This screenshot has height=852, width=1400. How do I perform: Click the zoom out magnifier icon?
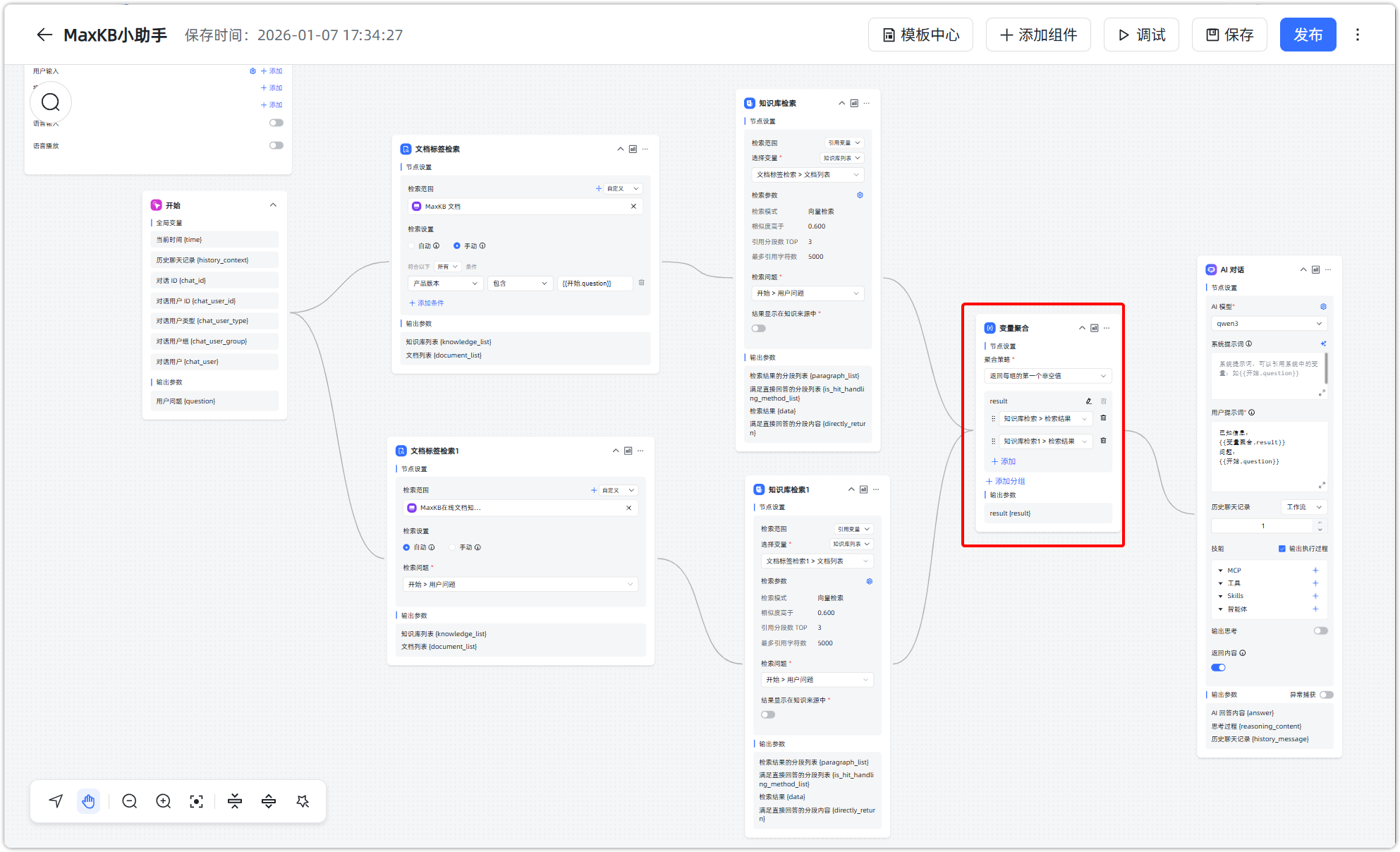tap(129, 801)
